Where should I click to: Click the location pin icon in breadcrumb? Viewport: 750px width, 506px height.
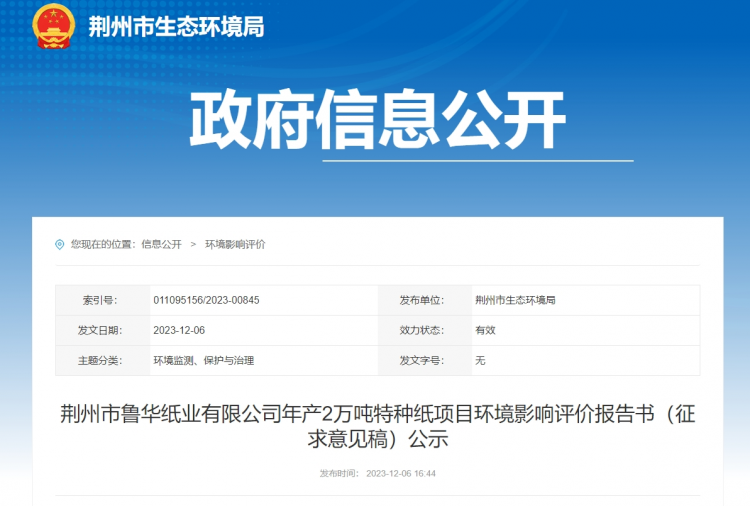60,245
